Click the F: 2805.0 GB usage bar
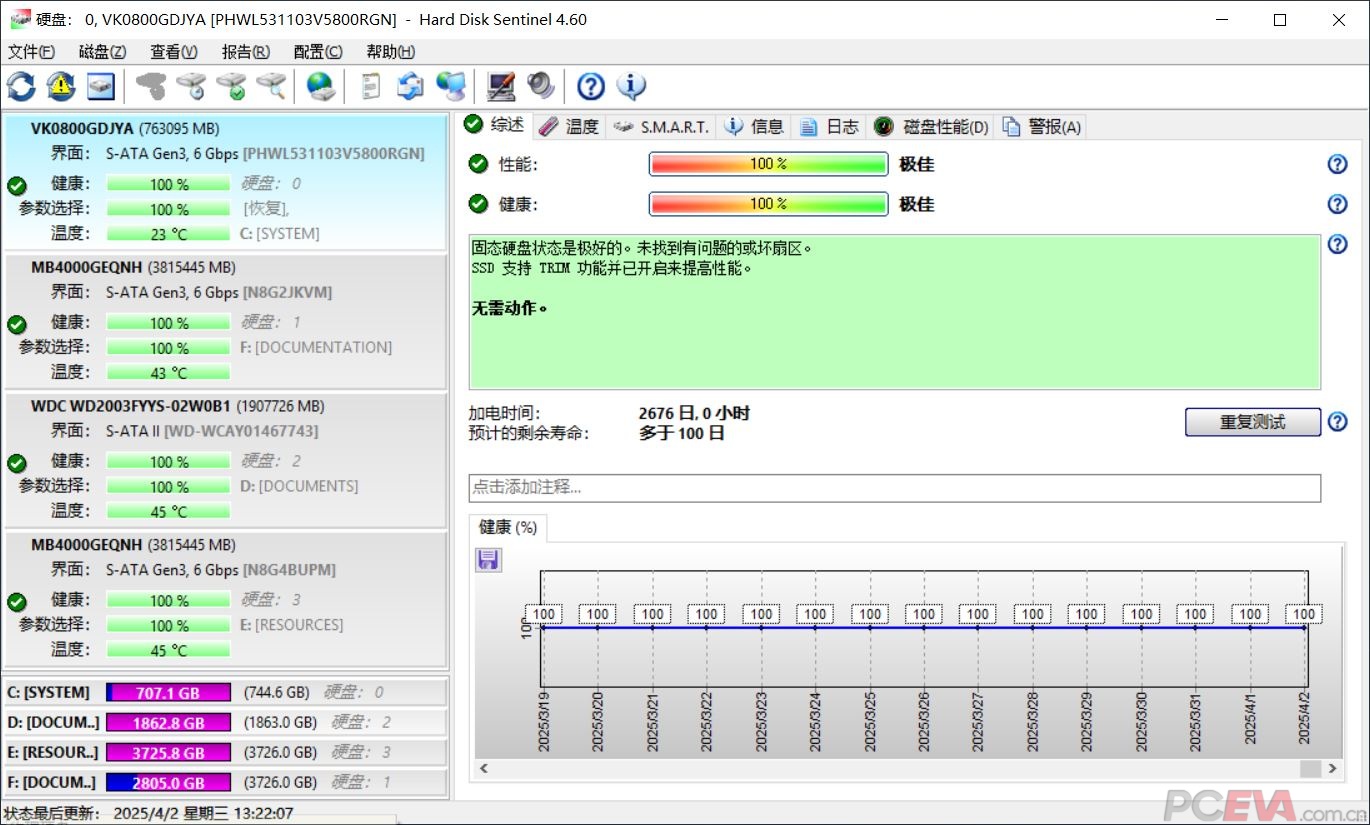The image size is (1370, 825). click(x=169, y=783)
